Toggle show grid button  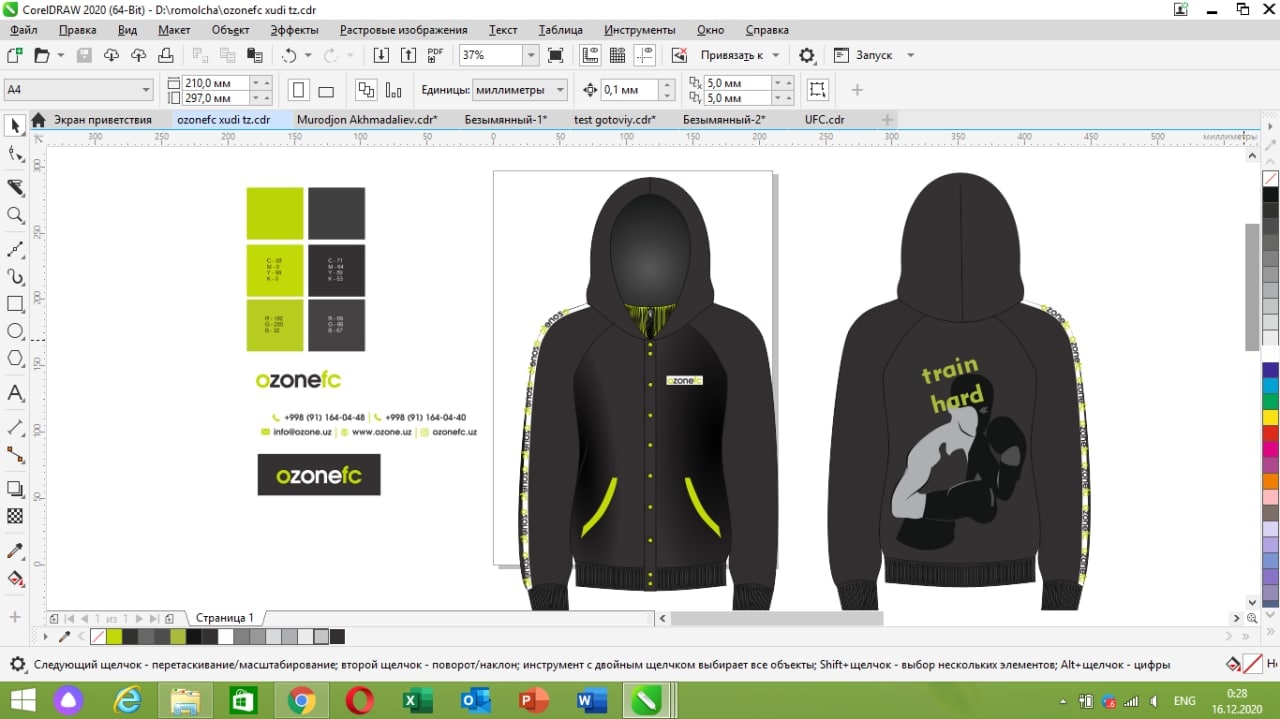pos(617,55)
